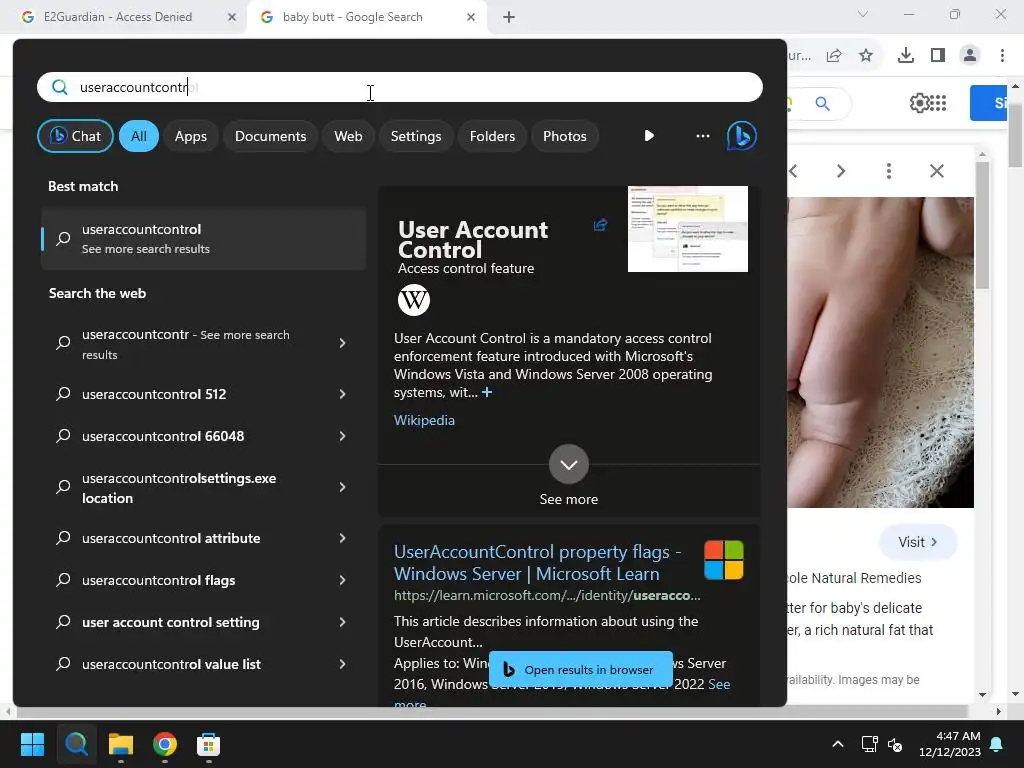
Task: Bookmark this page with the star icon
Action: point(866,56)
